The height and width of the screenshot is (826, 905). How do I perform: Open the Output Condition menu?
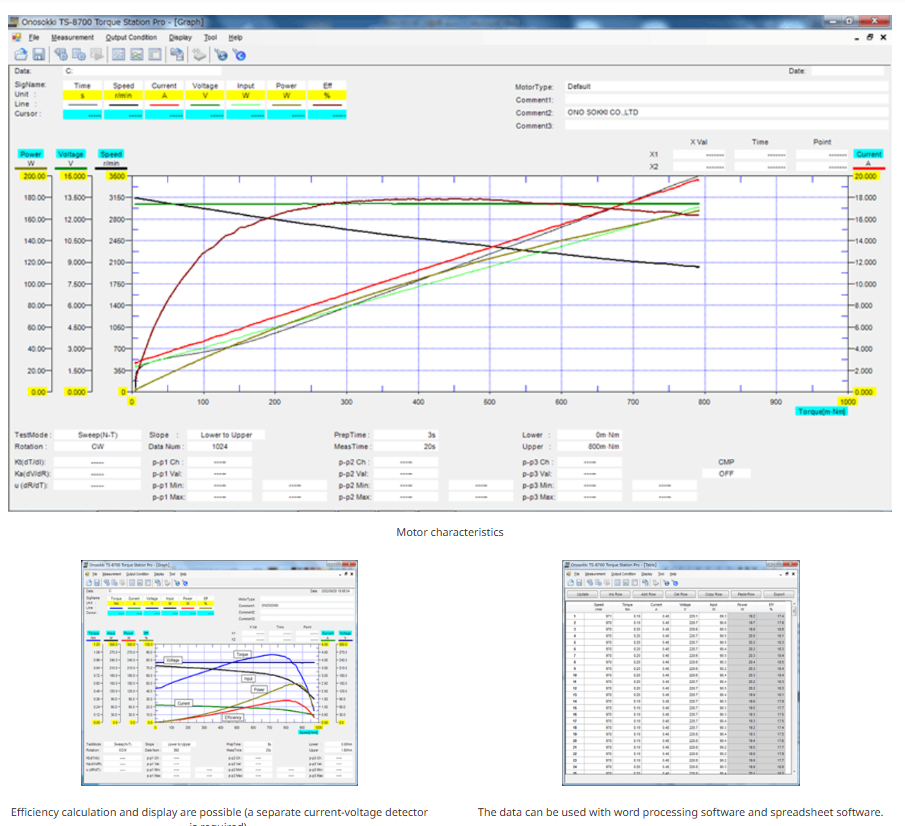click(131, 38)
